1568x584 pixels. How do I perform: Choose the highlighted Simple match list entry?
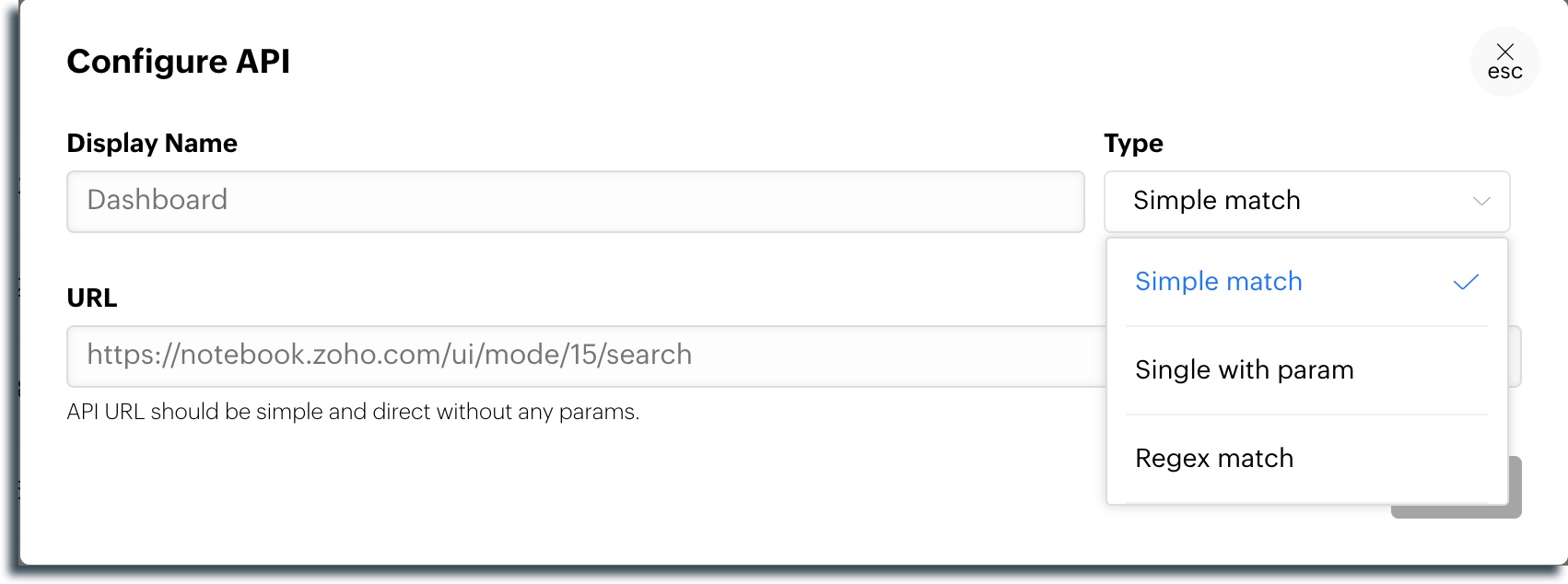click(x=1219, y=282)
